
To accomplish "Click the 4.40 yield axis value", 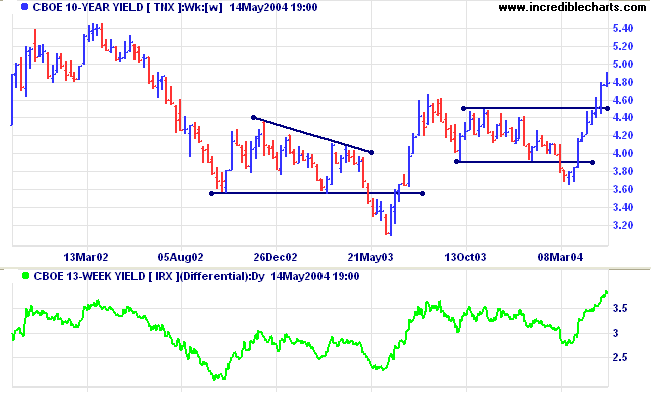I will coord(623,118).
